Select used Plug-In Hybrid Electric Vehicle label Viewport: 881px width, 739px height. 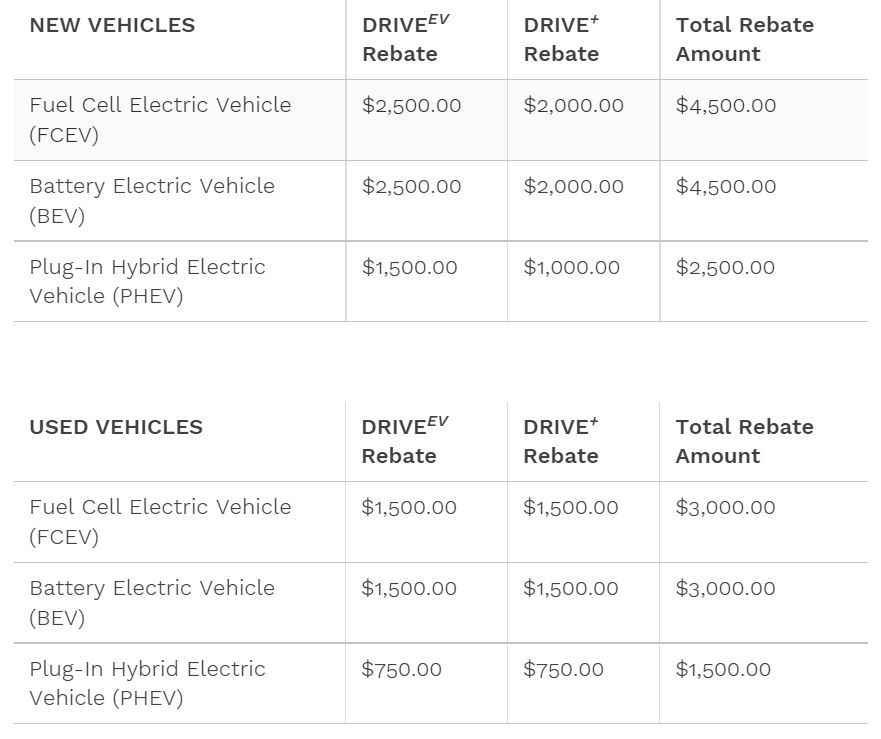tap(147, 683)
